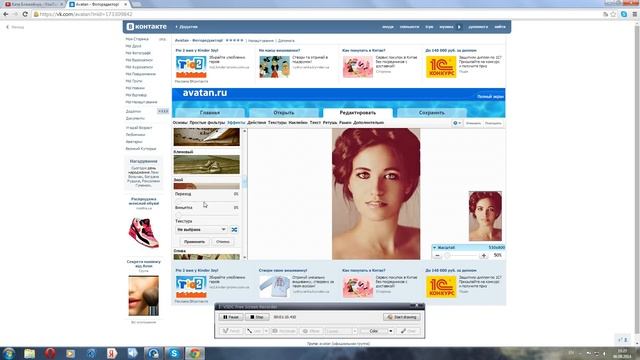Open the Текстуры section
Screen dimensions: 640x360
point(277,122)
